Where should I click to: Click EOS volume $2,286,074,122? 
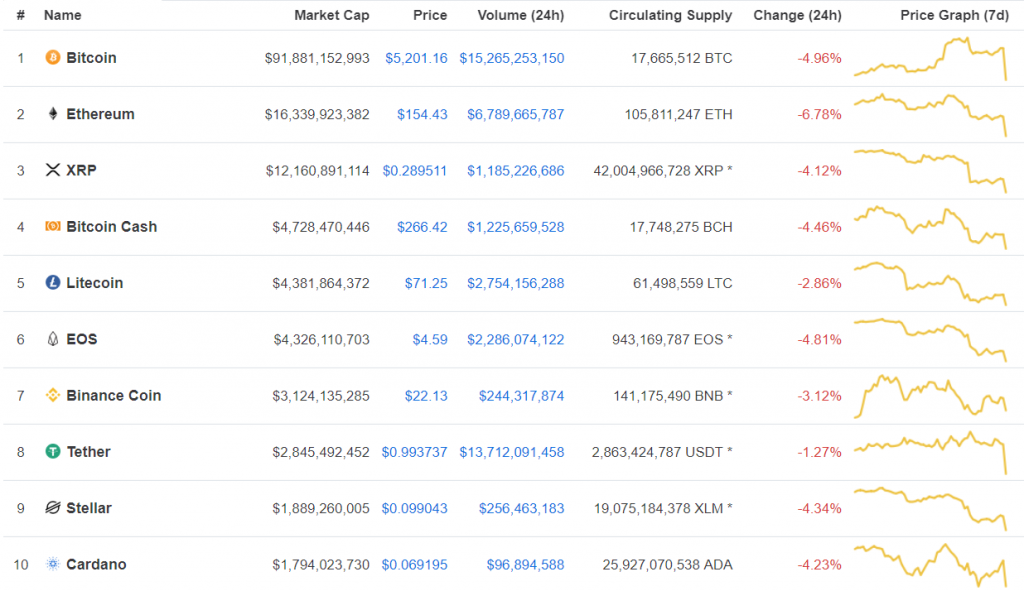click(515, 339)
